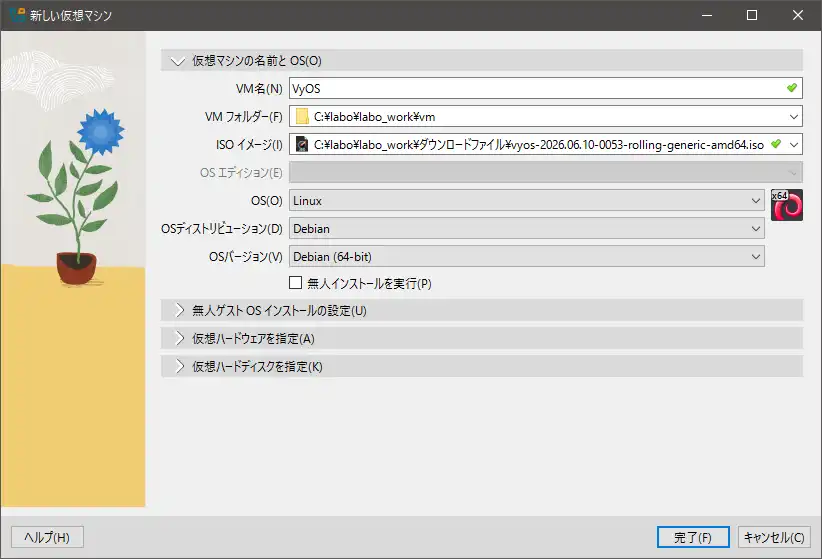
Task: Click the ISO イメージ(I) label
Action: [x=249, y=145]
